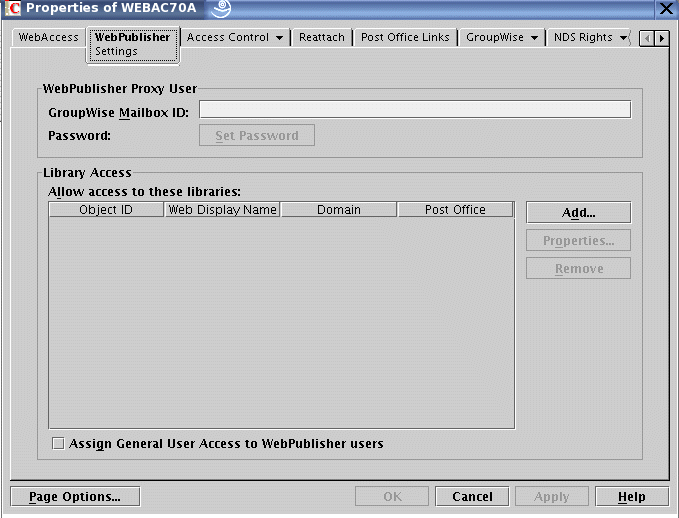Click the Post Office column header
Screen dimensions: 679x518
[455, 210]
